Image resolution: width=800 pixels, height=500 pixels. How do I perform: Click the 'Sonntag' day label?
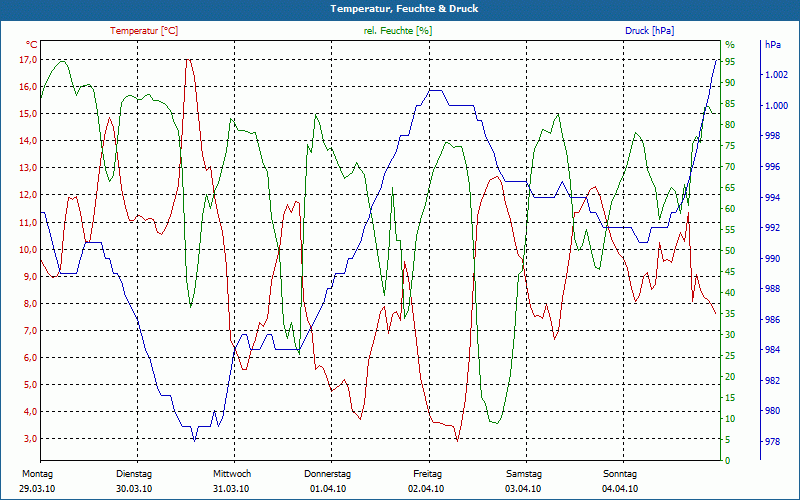click(x=620, y=474)
